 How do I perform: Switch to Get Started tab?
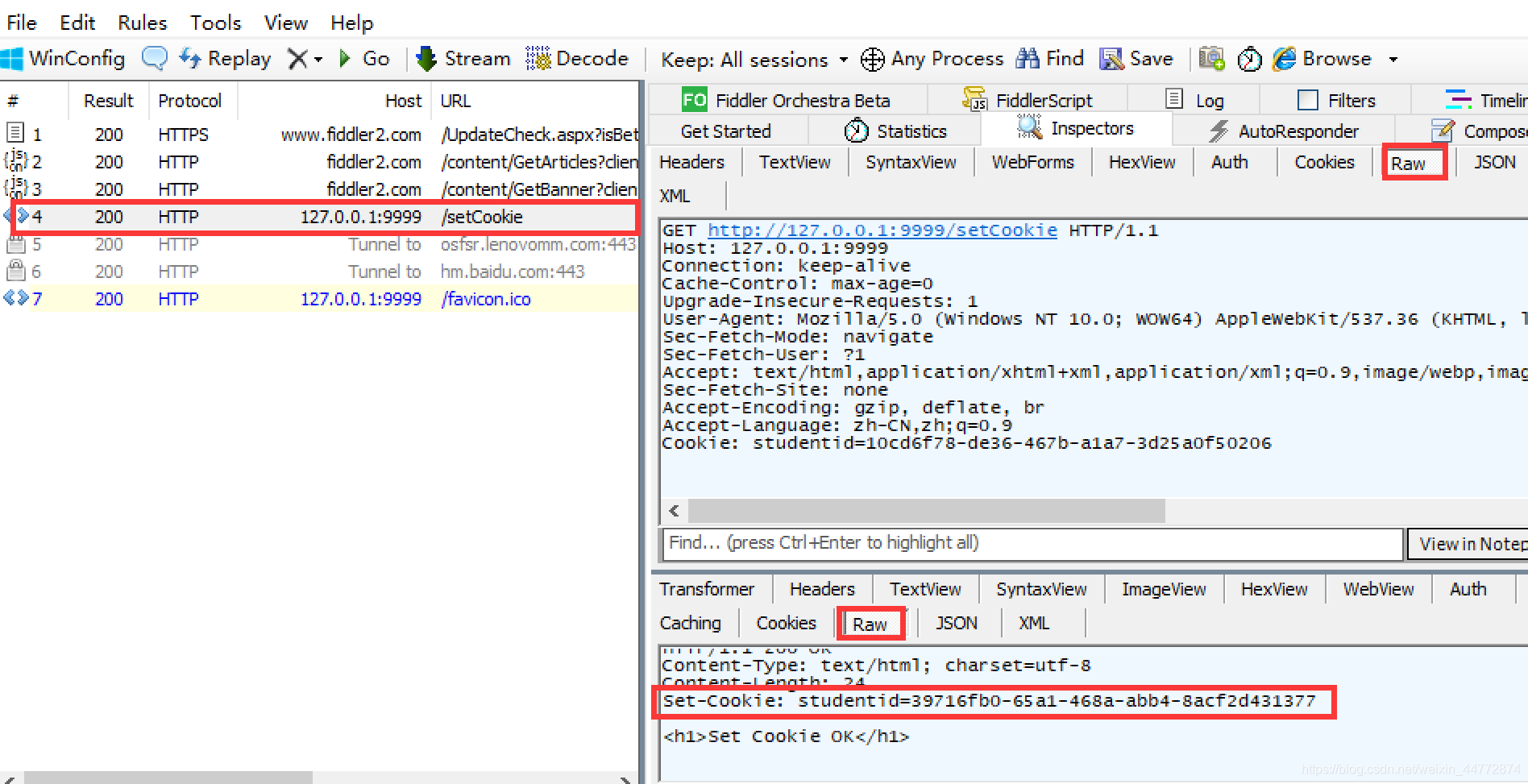[726, 131]
